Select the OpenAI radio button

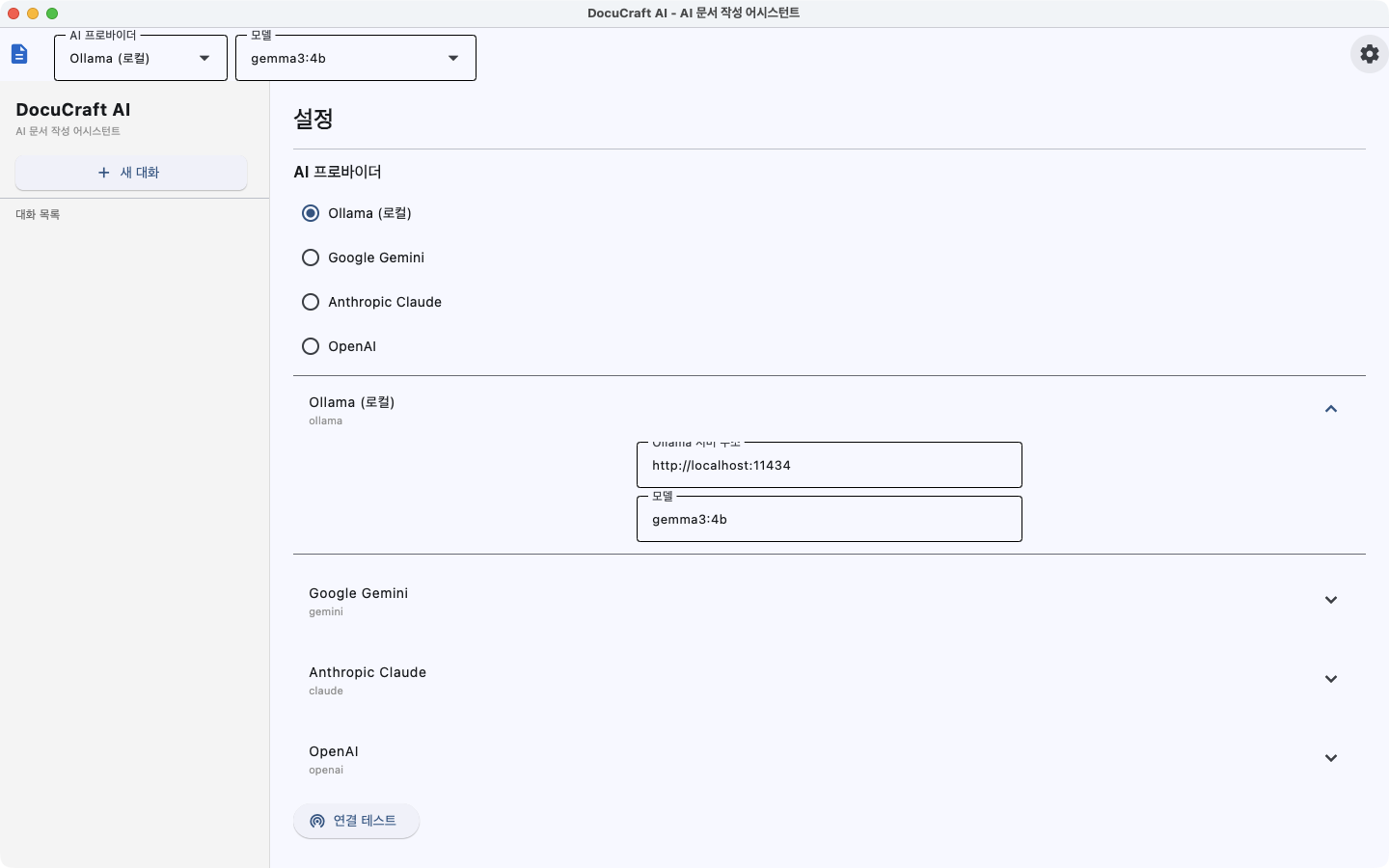coord(311,346)
